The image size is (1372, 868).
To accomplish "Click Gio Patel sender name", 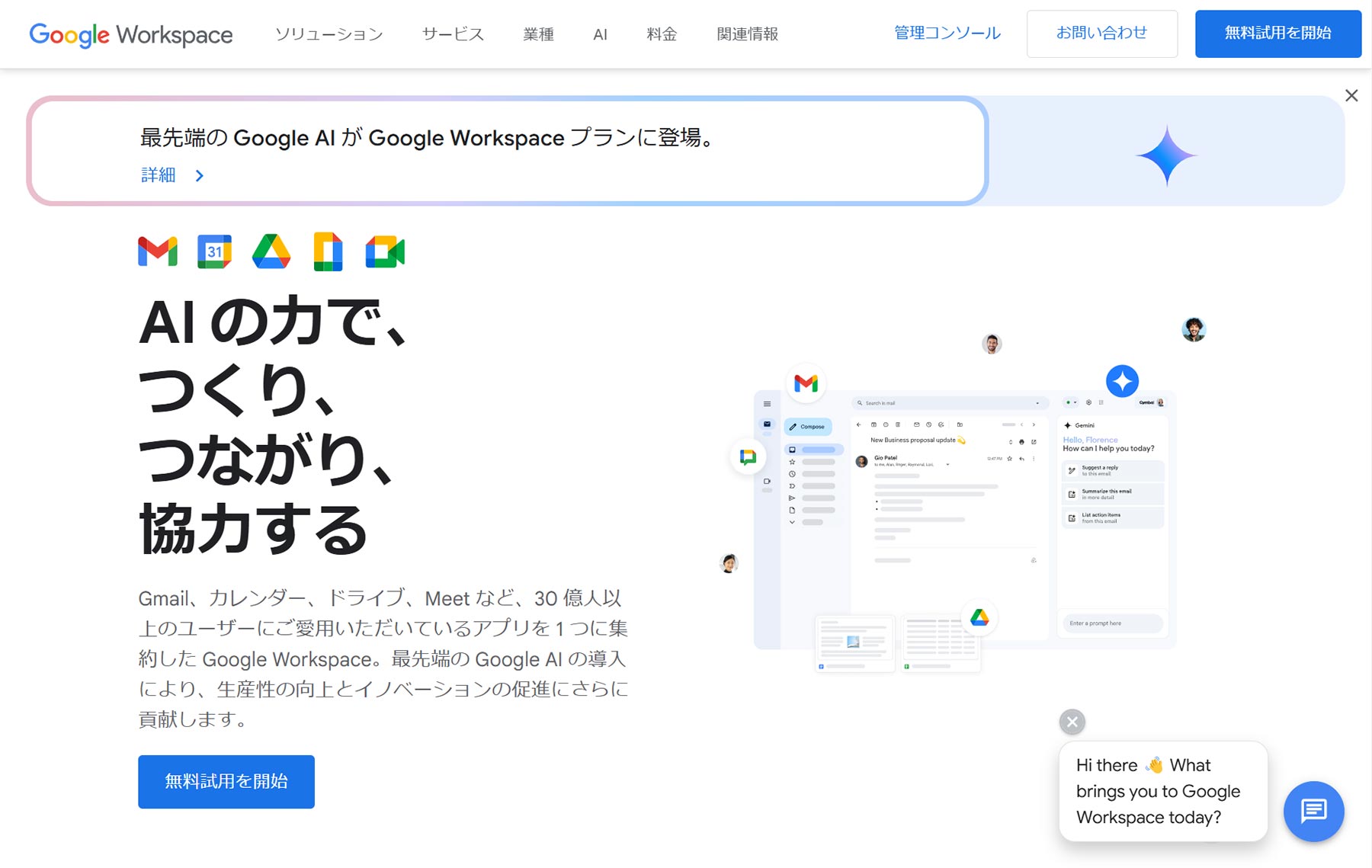I will 886,458.
